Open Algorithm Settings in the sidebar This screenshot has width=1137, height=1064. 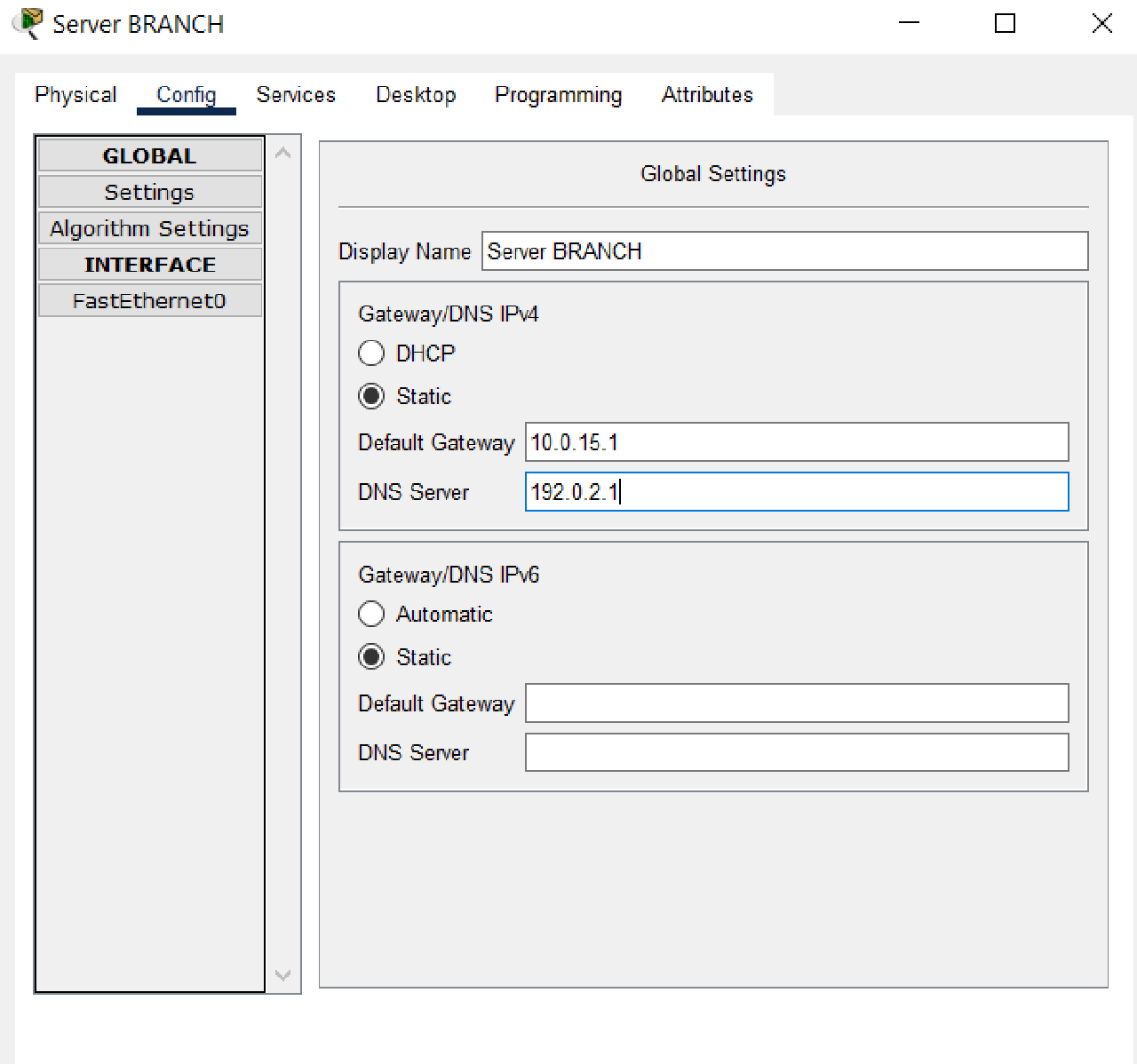click(x=149, y=228)
